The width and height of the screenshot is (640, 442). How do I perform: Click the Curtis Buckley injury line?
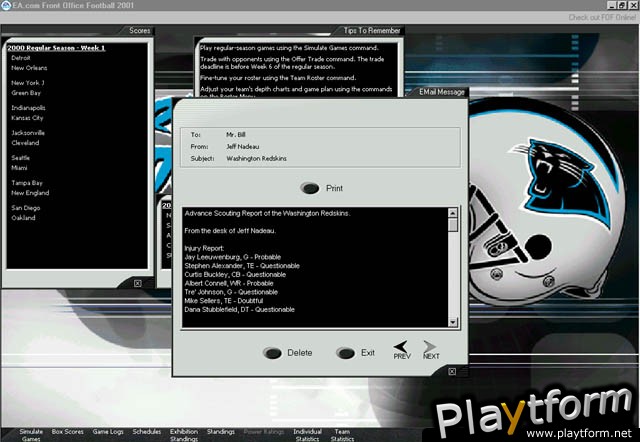pyautogui.click(x=235, y=275)
